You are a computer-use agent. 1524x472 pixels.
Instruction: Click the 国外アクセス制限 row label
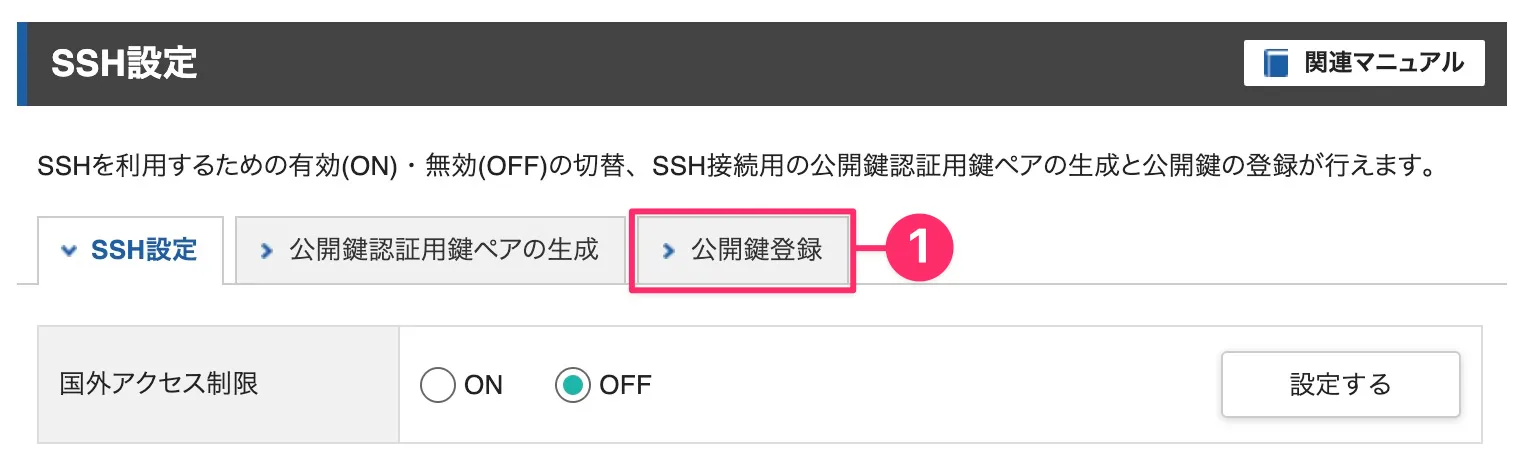(x=159, y=384)
